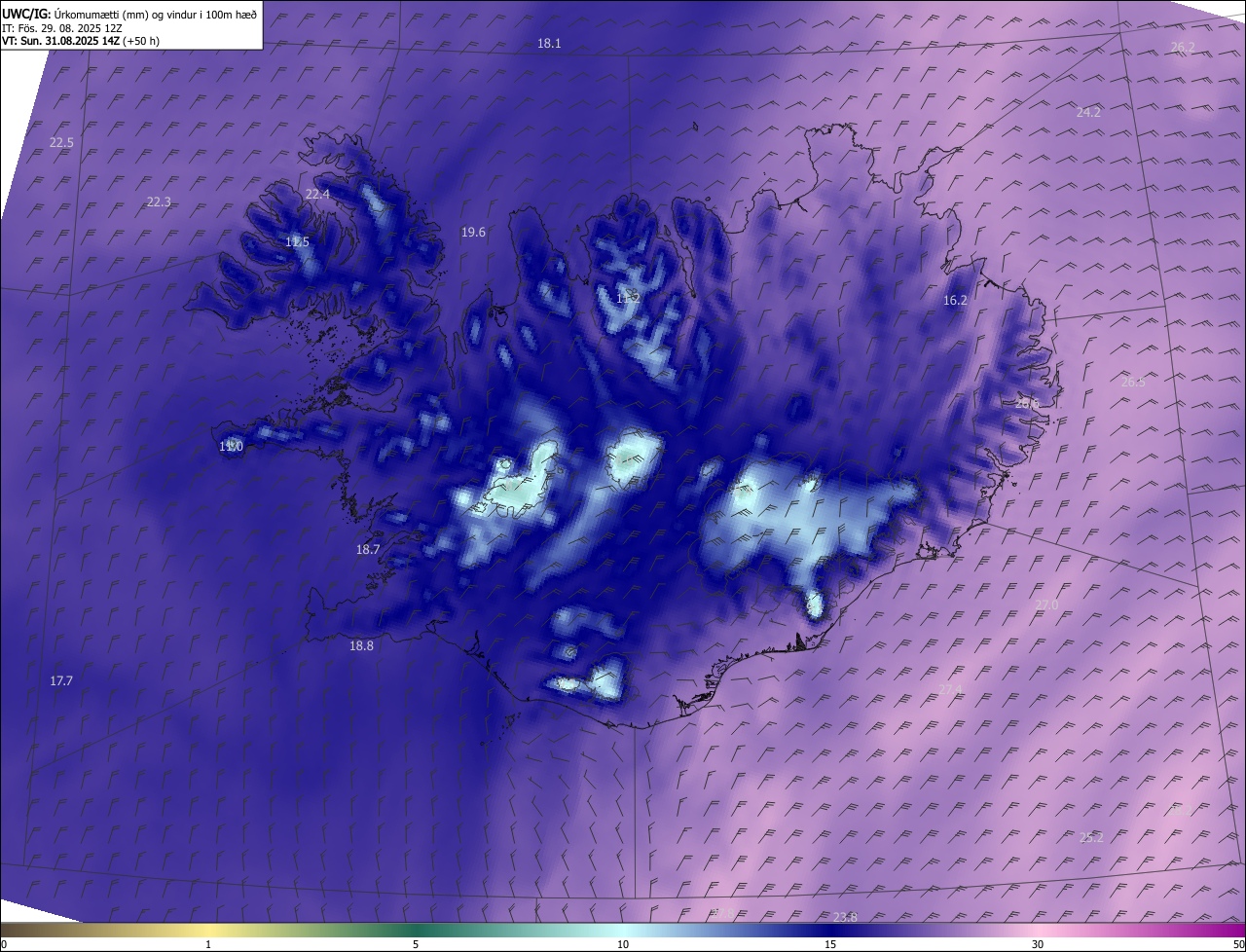Click the 18.7 value label

point(368,550)
